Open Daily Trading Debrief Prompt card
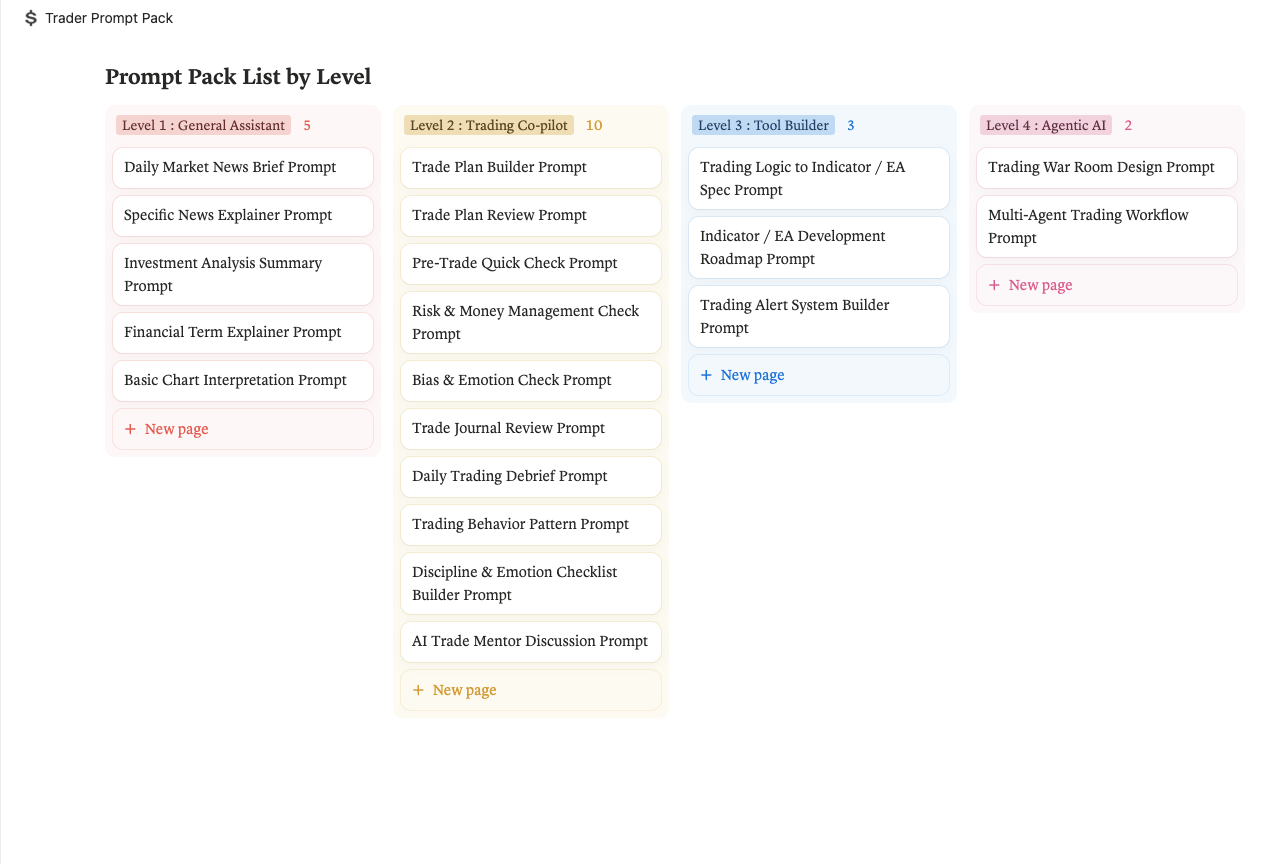This screenshot has height=864, width=1265. [x=531, y=476]
